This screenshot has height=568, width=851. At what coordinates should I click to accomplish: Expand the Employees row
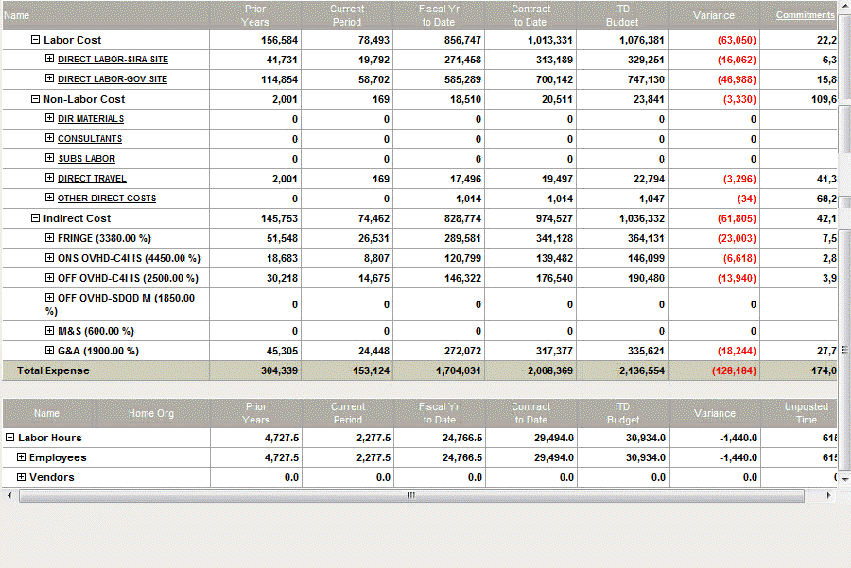[22, 458]
